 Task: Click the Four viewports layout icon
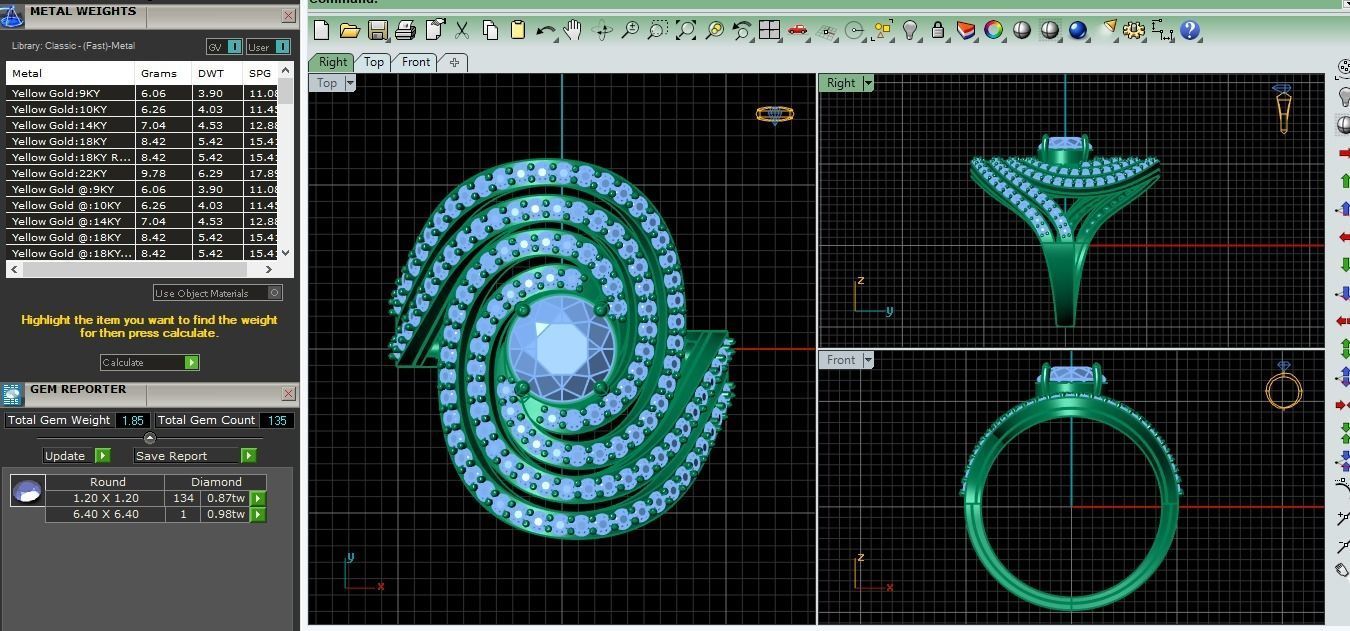pyautogui.click(x=769, y=30)
